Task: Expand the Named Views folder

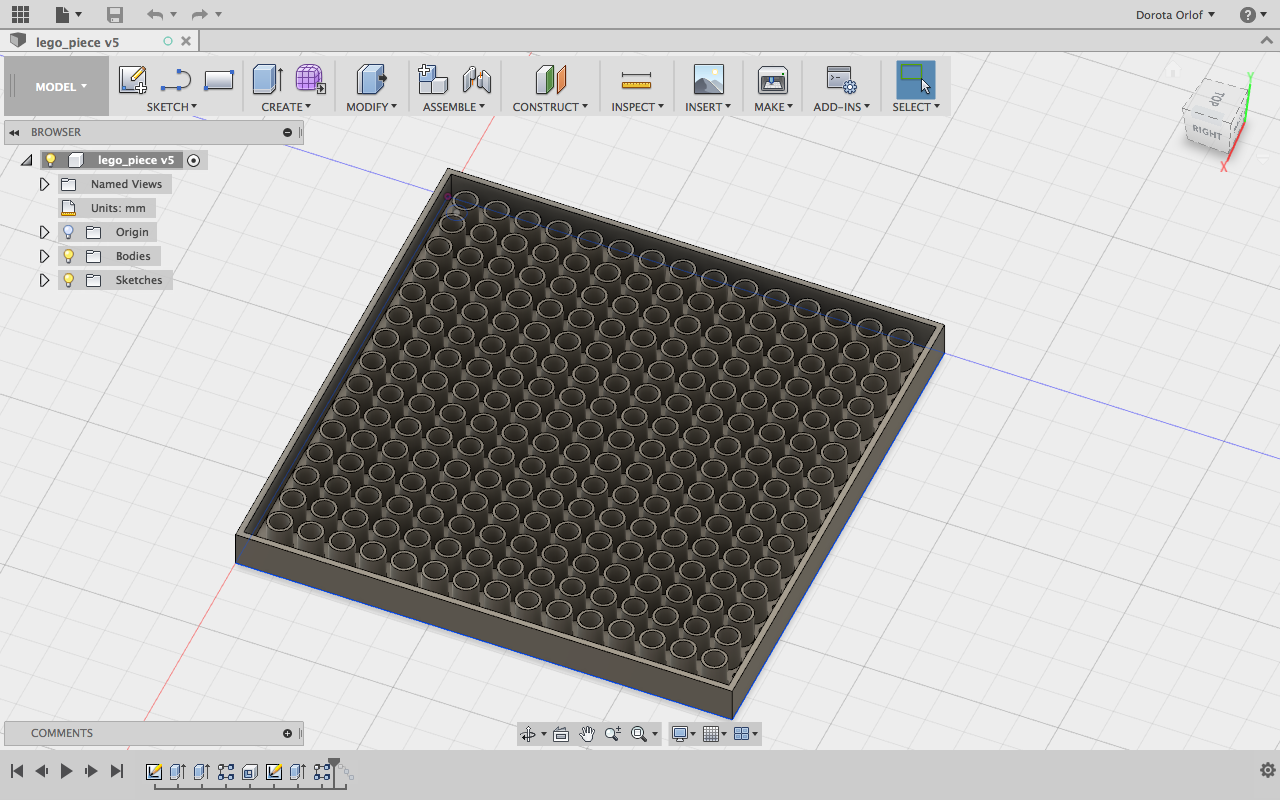Action: [44, 183]
